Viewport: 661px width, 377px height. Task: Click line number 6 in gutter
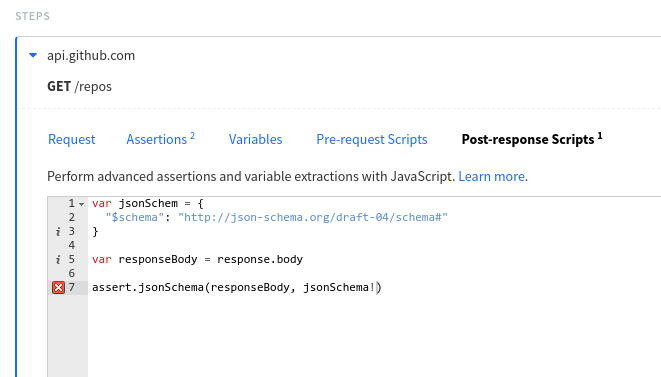click(72, 273)
